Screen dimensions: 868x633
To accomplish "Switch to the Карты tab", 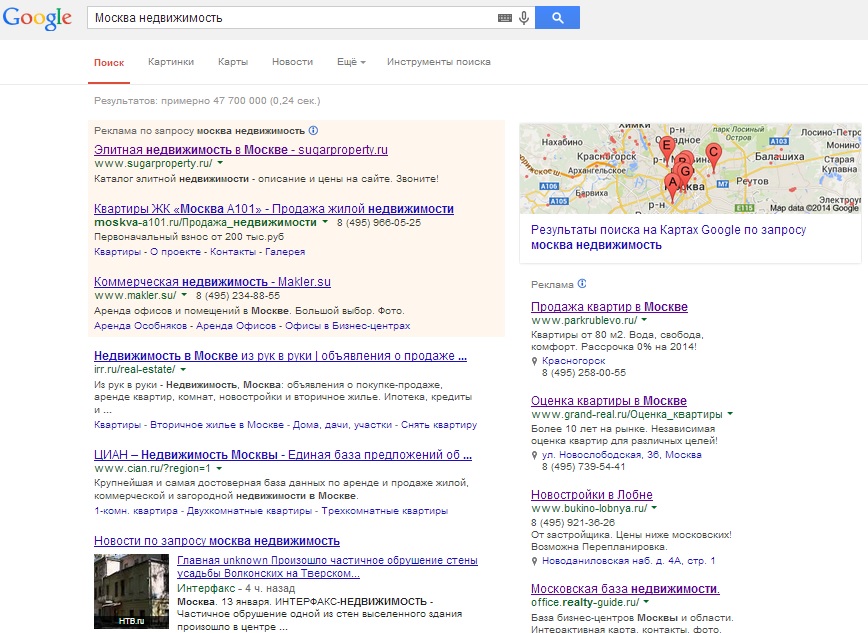I will tap(233, 62).
